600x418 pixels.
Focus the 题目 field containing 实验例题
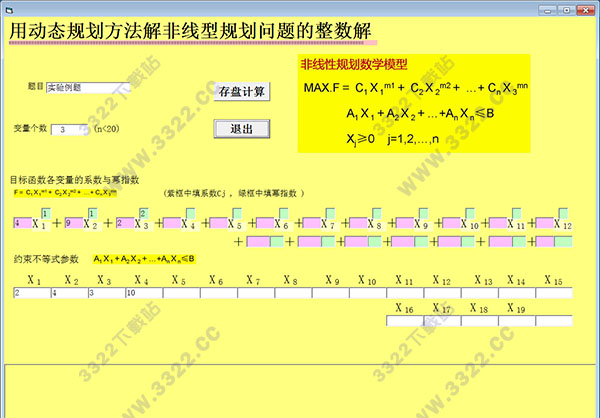(88, 88)
